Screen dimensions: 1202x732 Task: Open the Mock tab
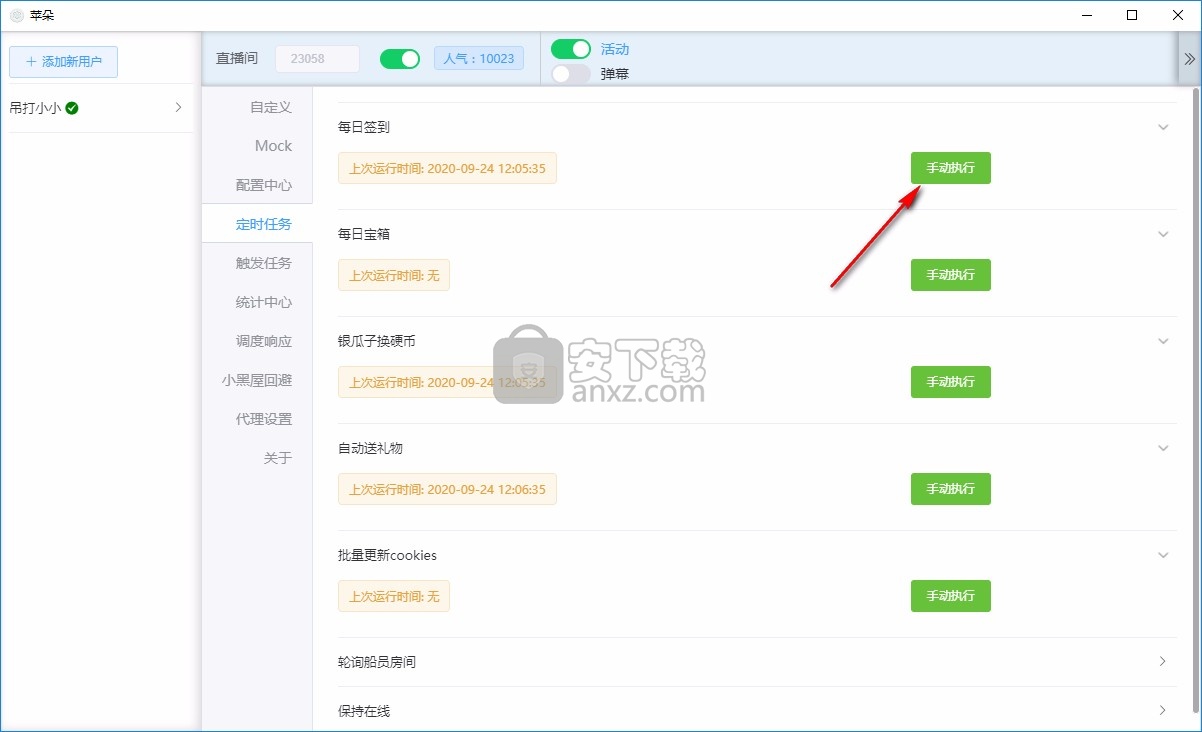(x=258, y=146)
